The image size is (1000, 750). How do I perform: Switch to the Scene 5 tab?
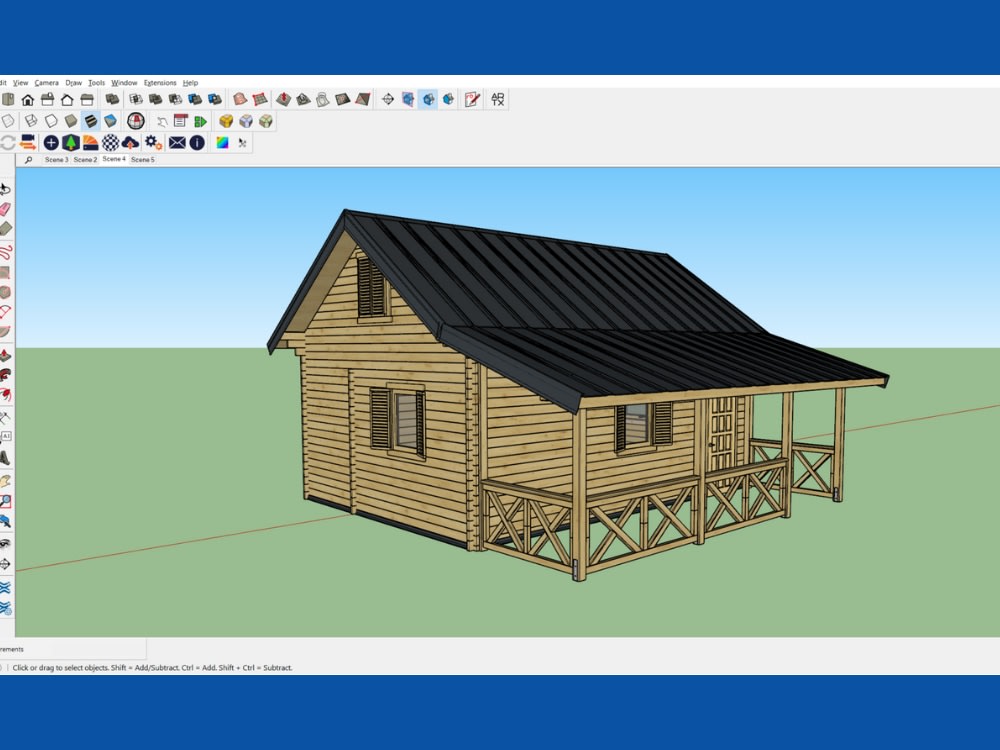pos(144,159)
